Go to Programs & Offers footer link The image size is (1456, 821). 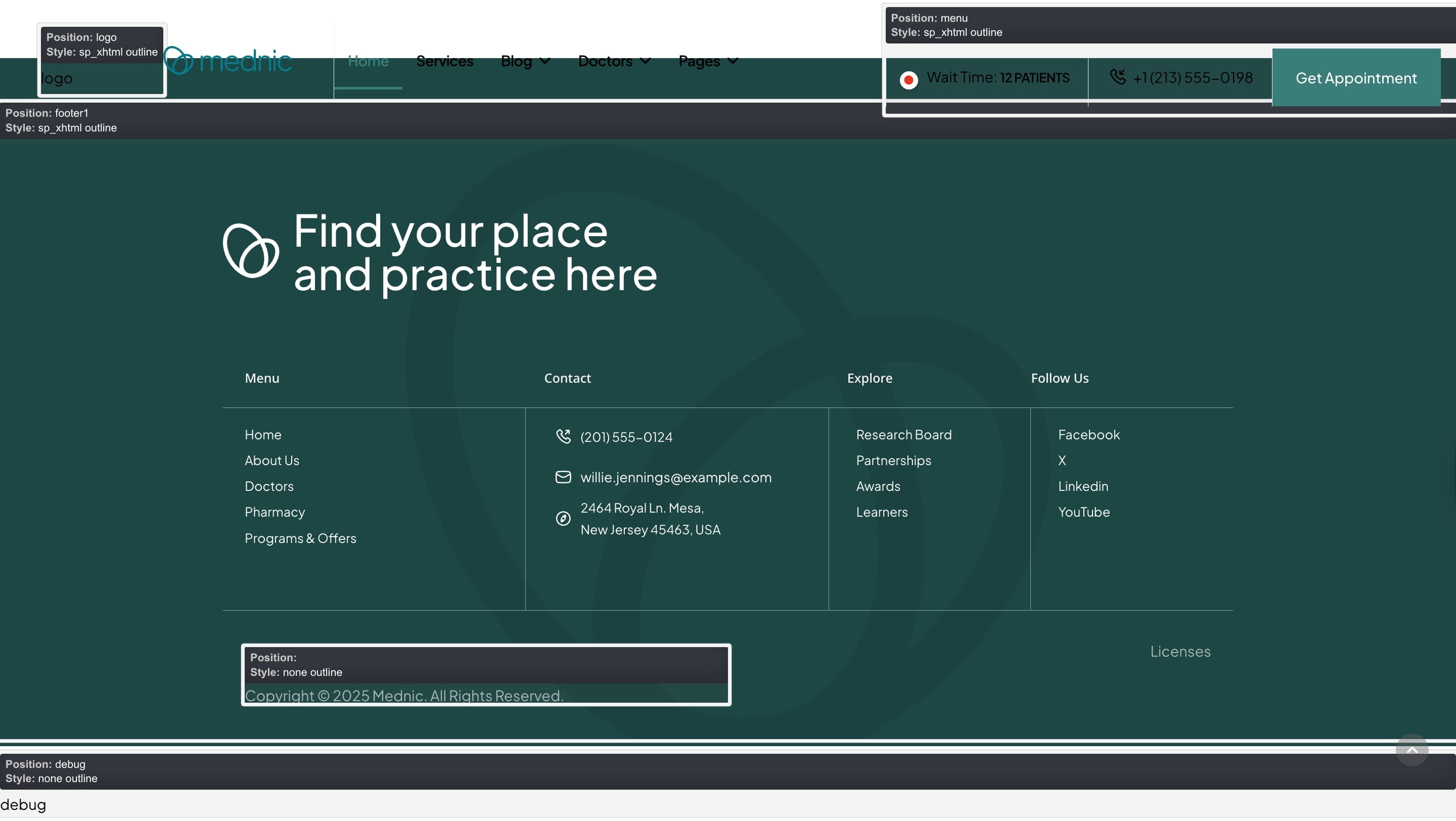(300, 538)
